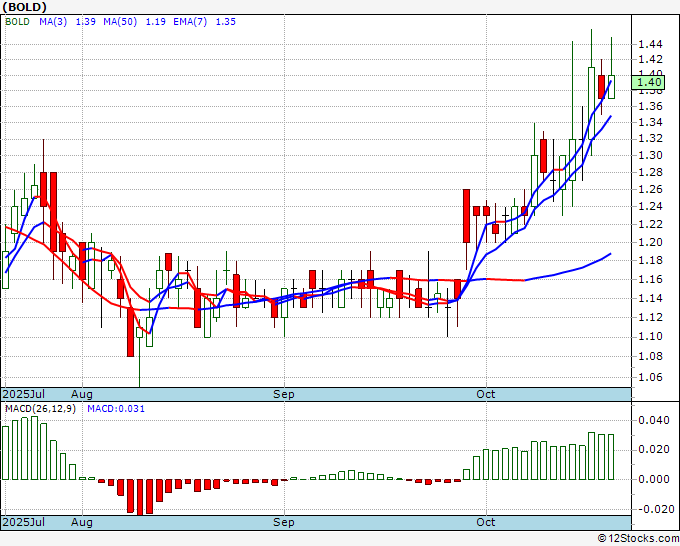680x546 pixels.
Task: Click the 1.18 price axis label
Action: click(x=650, y=260)
